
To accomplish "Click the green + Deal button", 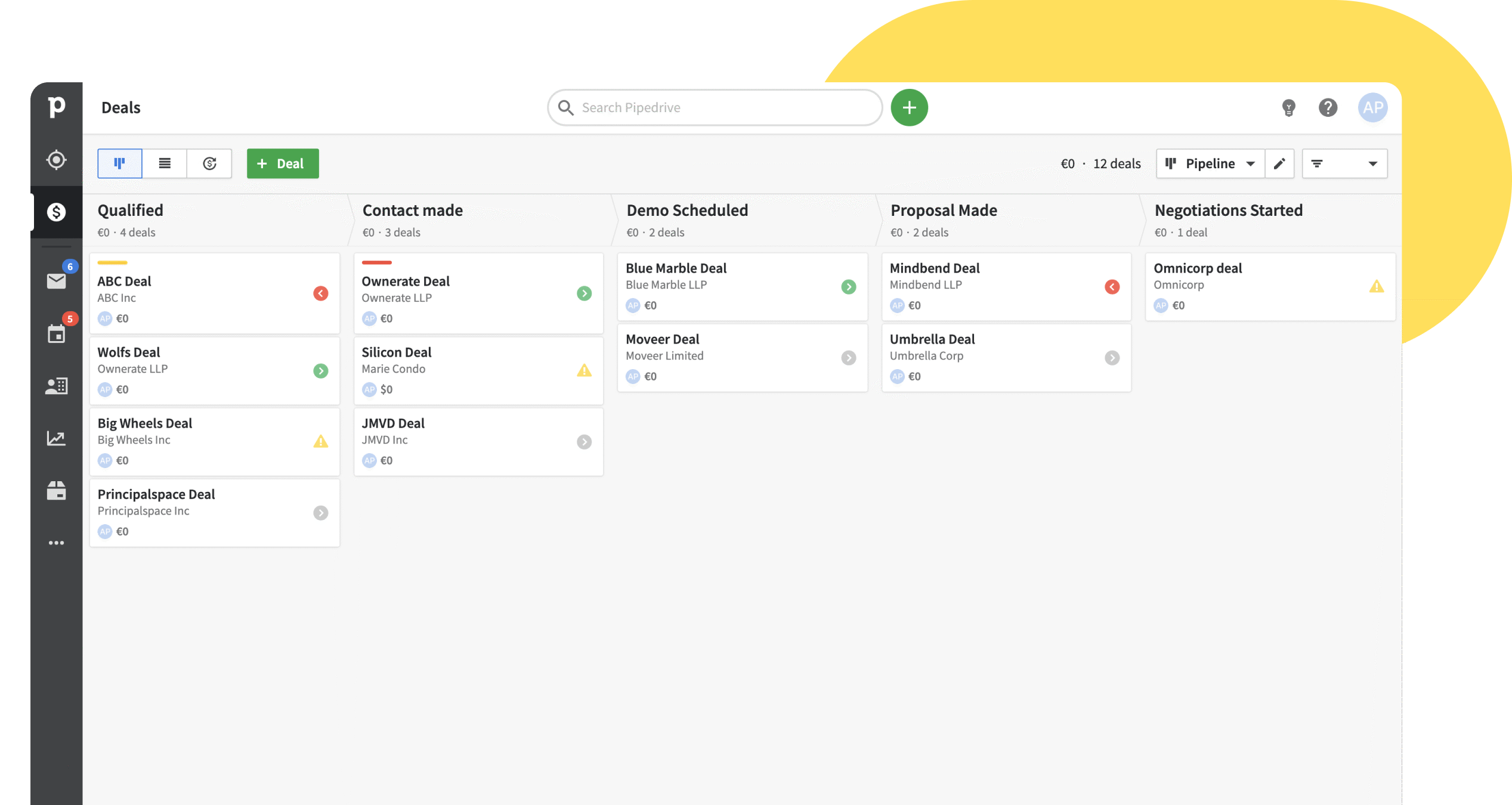I will [283, 163].
